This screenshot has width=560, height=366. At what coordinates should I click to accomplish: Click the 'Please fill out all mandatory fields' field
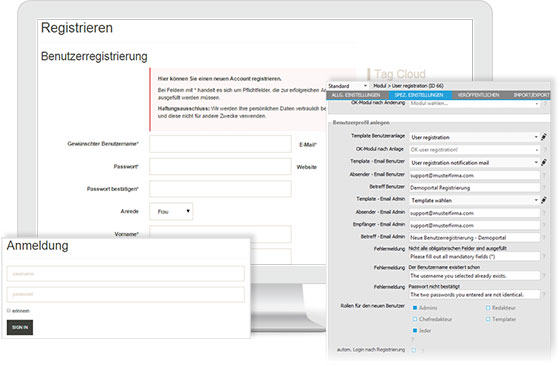(475, 256)
